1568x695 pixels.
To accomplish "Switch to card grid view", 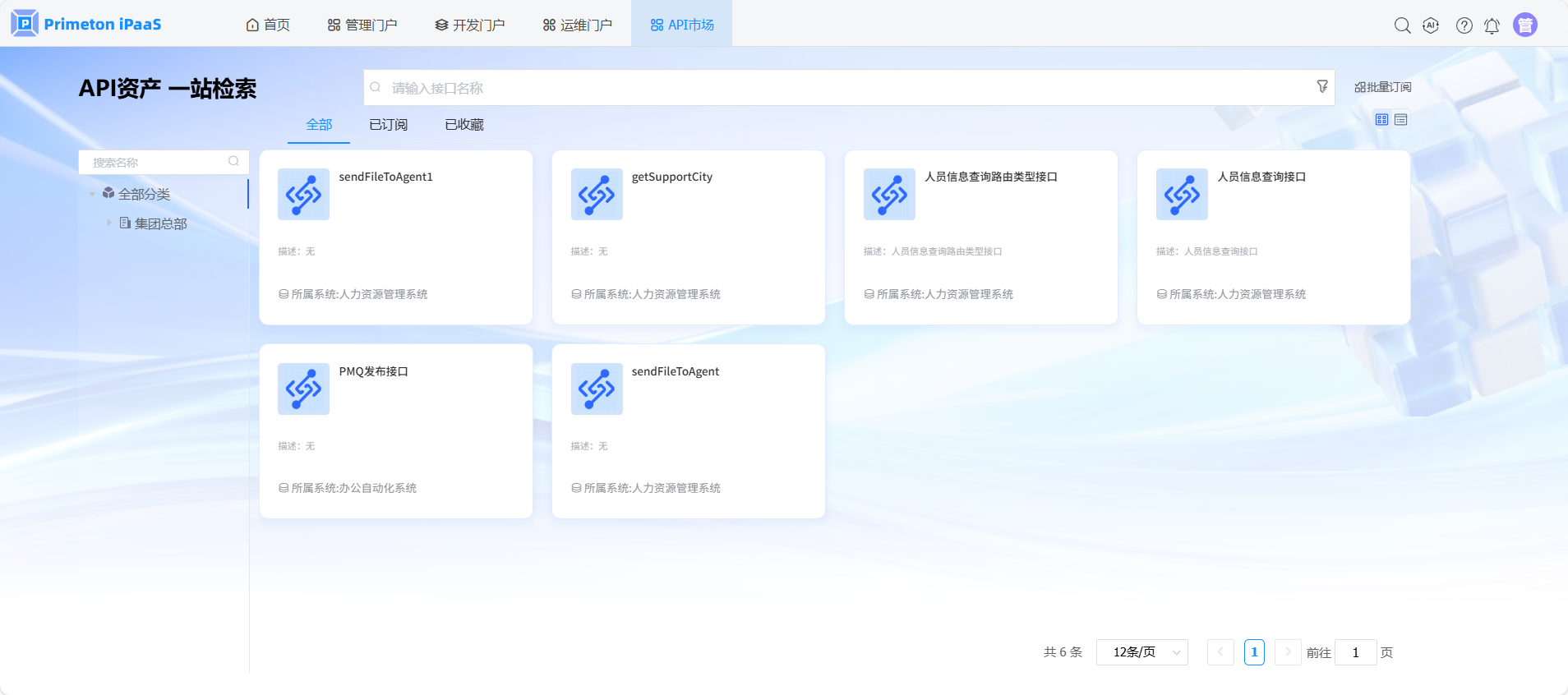I will point(1382,120).
